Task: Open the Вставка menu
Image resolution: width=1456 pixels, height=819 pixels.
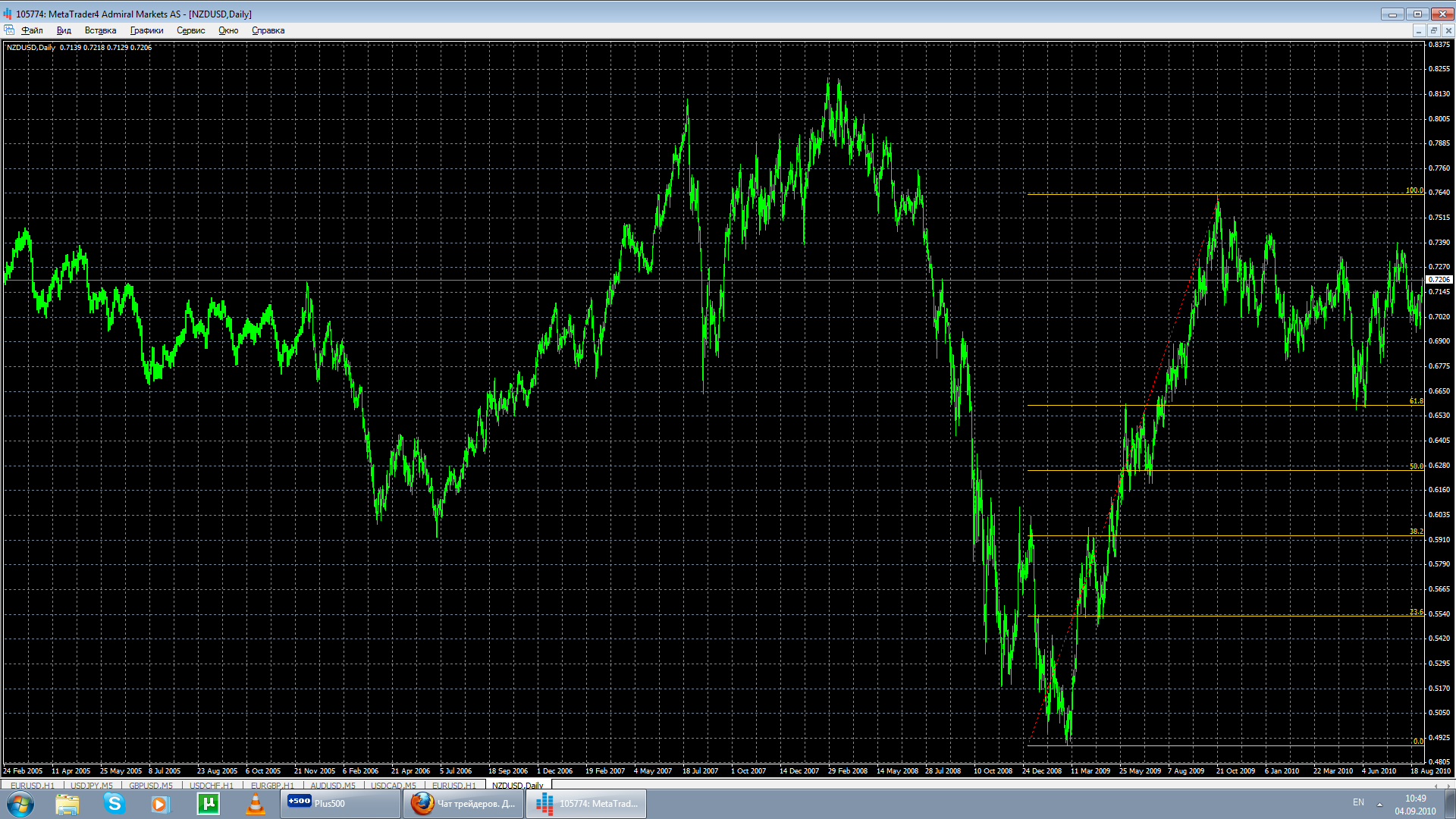Action: [x=100, y=30]
